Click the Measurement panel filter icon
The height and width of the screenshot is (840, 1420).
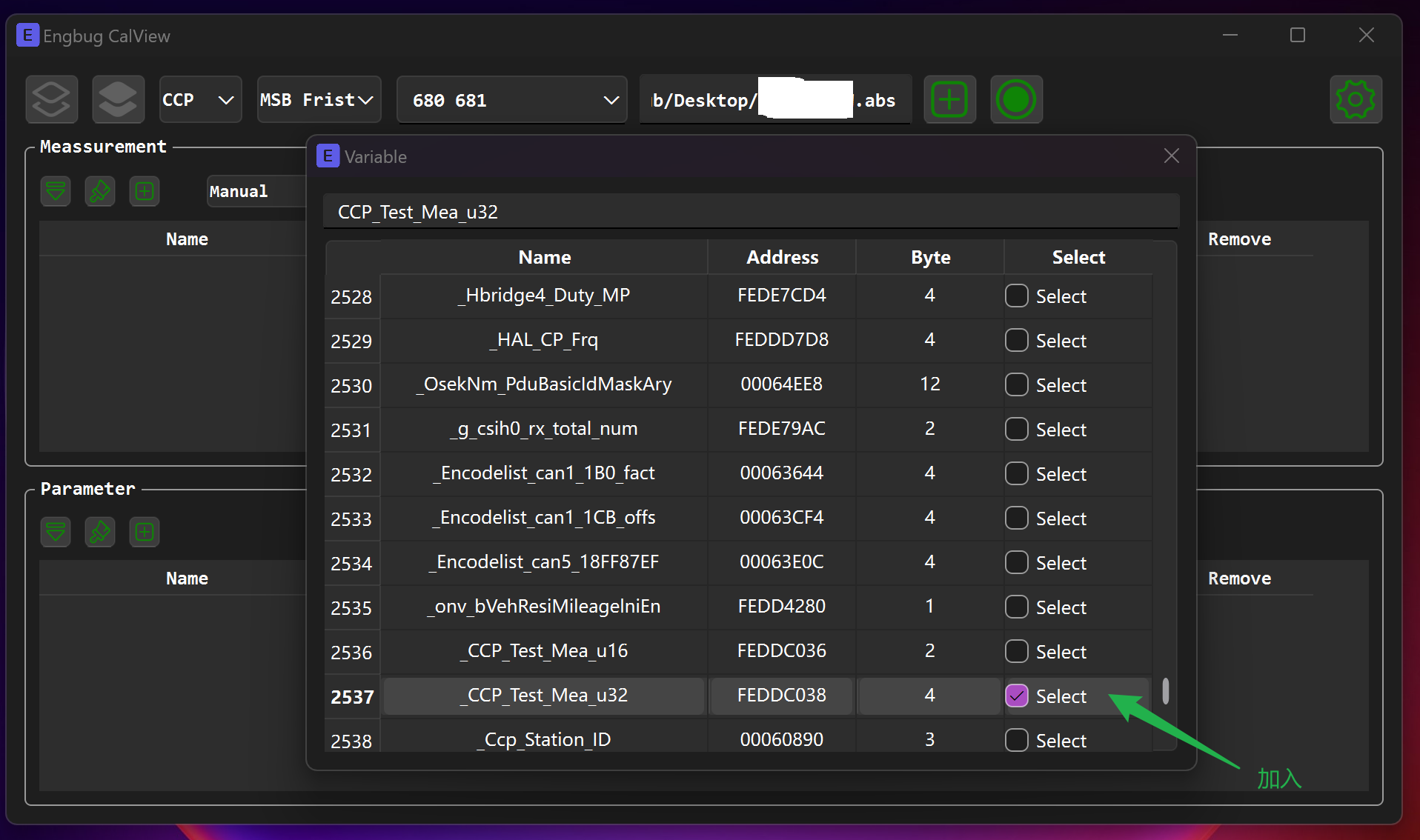56,191
